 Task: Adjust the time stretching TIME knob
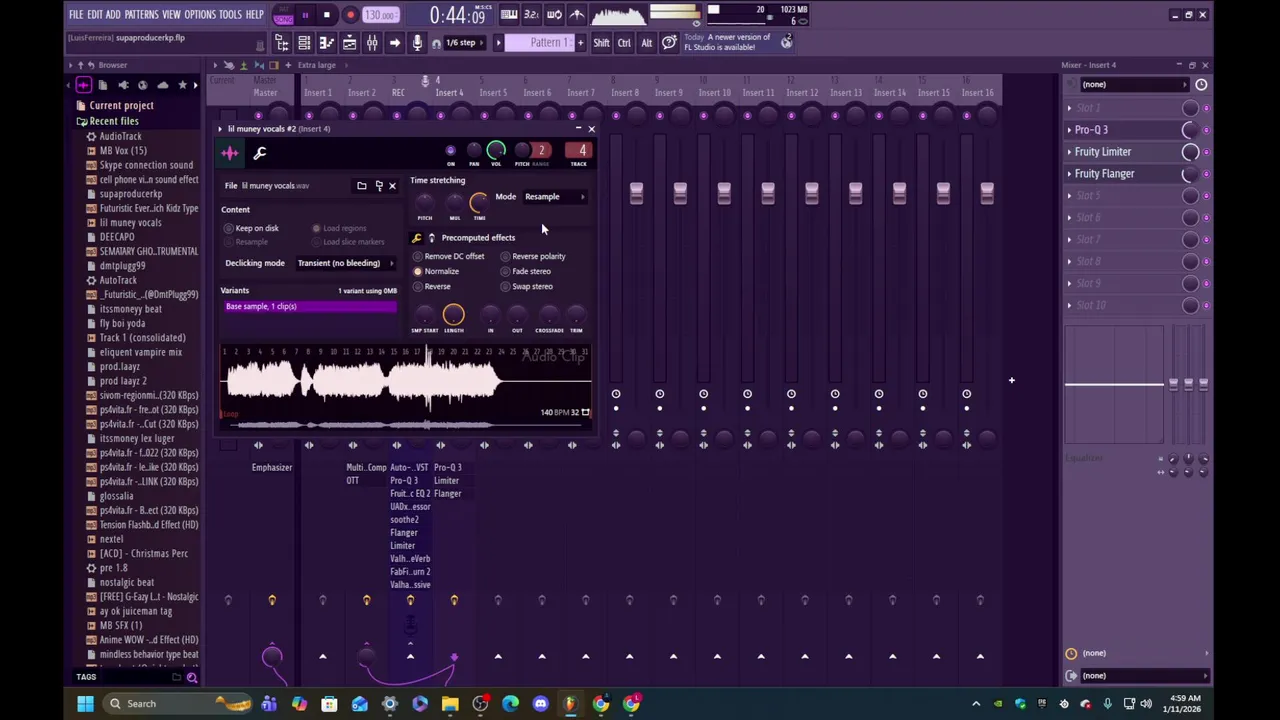(x=478, y=203)
